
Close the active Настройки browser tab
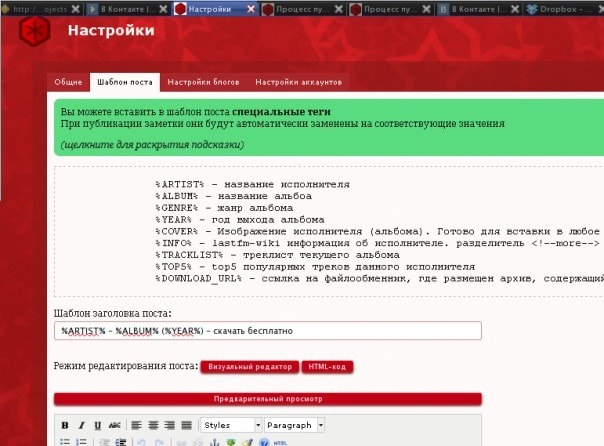point(251,9)
